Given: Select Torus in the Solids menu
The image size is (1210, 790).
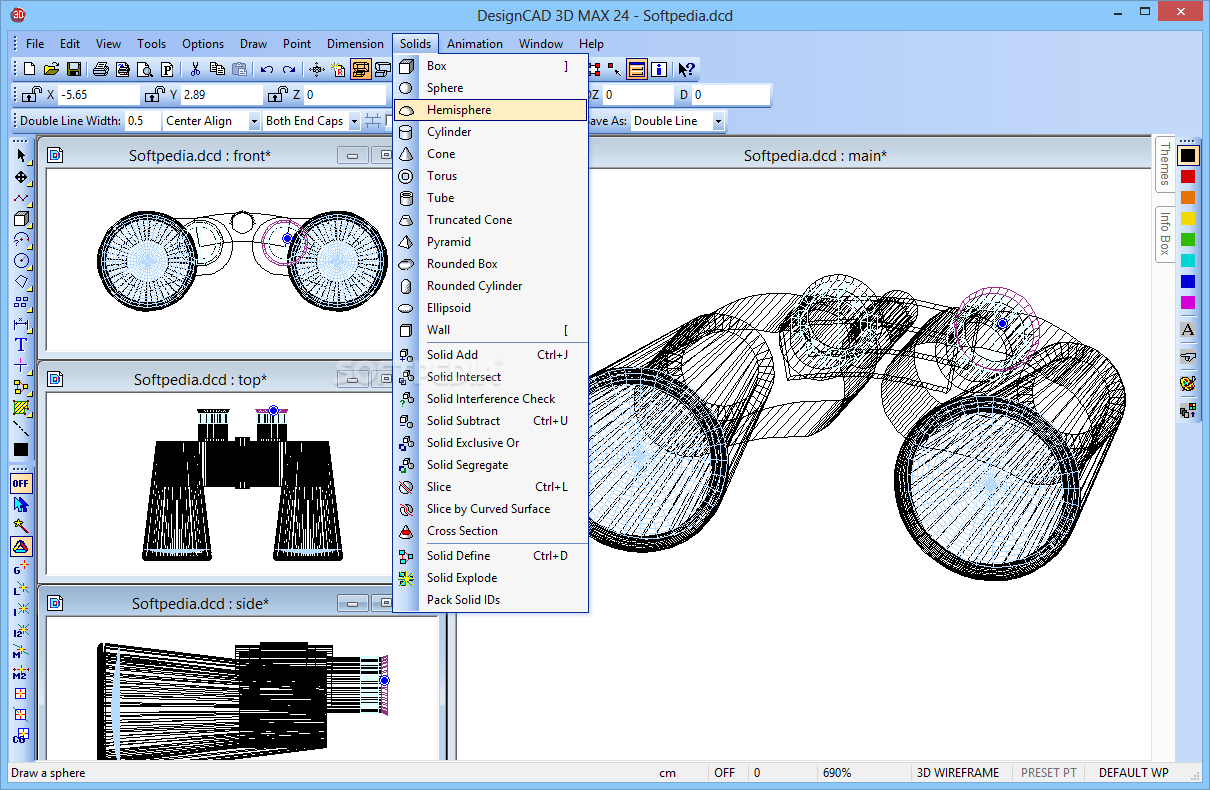Looking at the screenshot, I should coord(490,176).
